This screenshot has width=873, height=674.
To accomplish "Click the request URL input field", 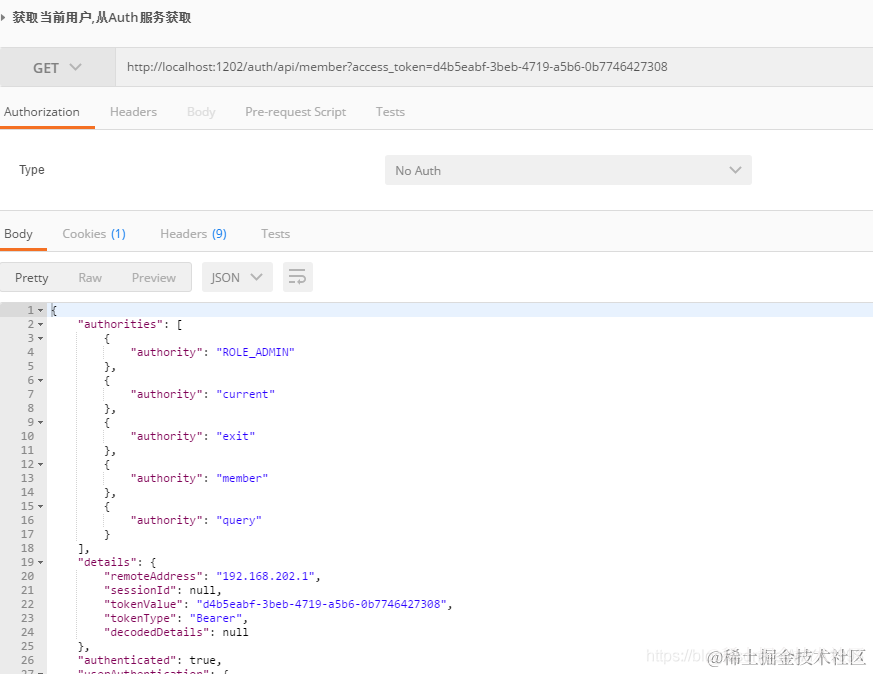I will tap(494, 67).
